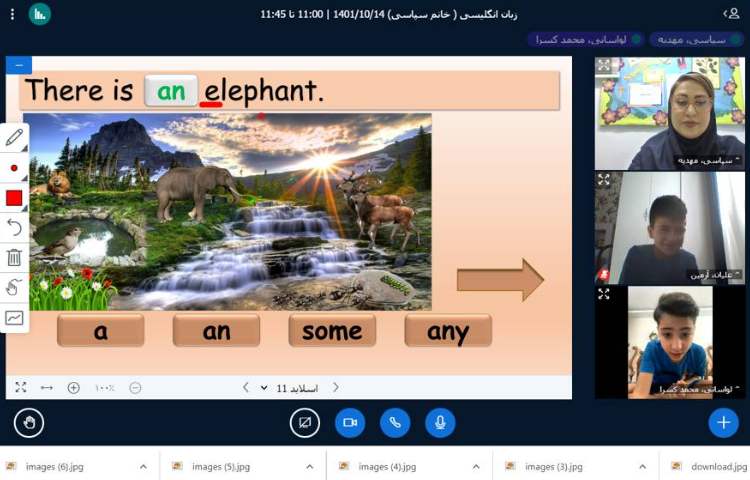Open the users list at top right
Screen dimensions: 750x480
point(731,14)
